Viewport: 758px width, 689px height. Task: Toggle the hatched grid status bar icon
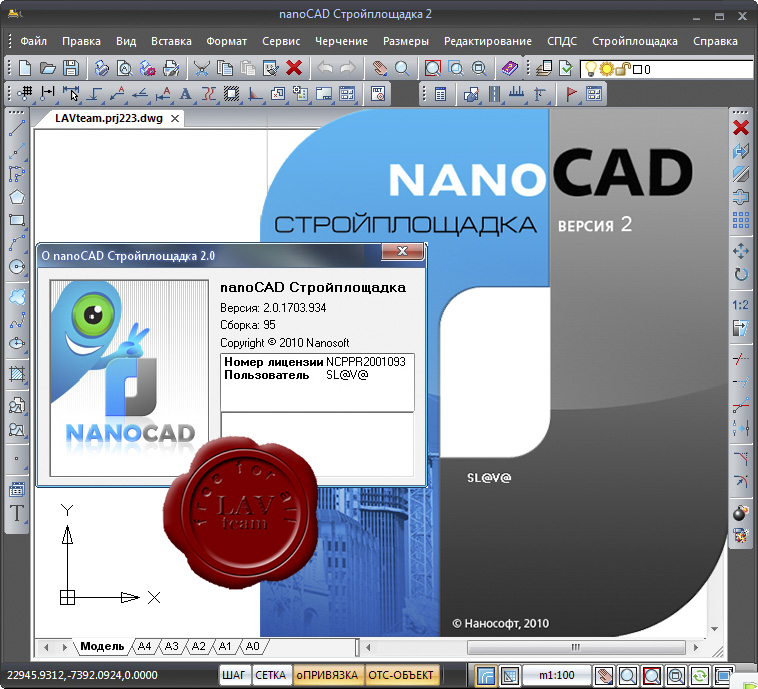point(509,675)
